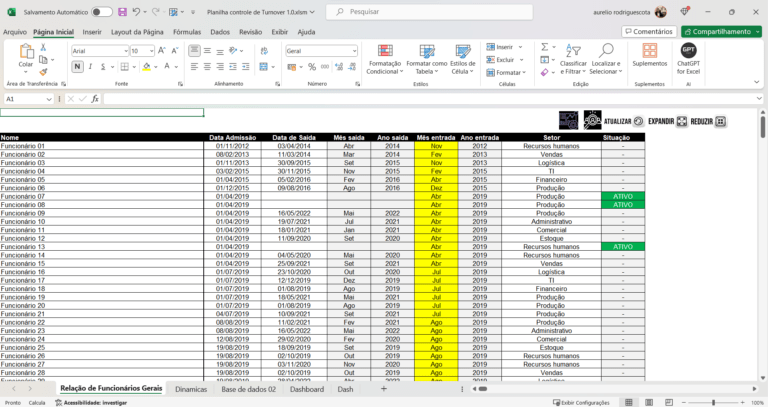Click the text orientation icon
The height and width of the screenshot is (407, 768).
[234, 50]
